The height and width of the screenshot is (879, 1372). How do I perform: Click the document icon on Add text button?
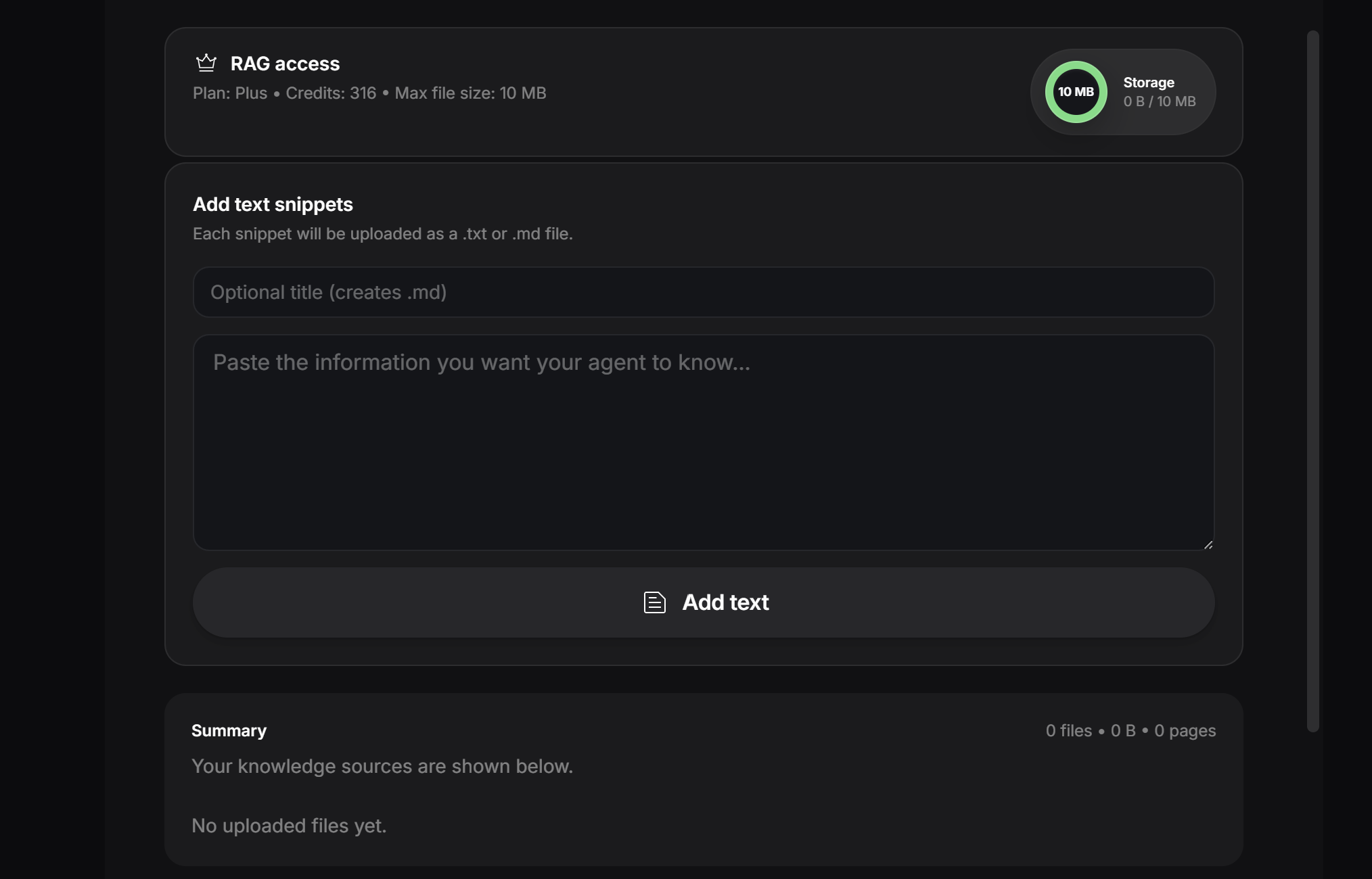[x=654, y=602]
